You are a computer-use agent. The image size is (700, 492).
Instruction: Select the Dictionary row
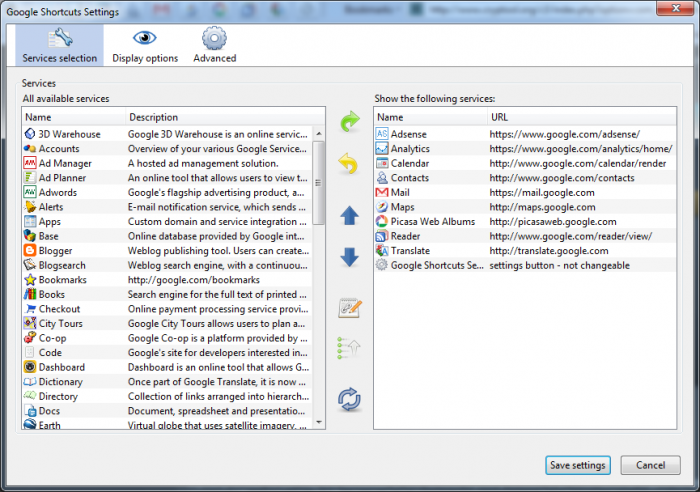click(167, 382)
